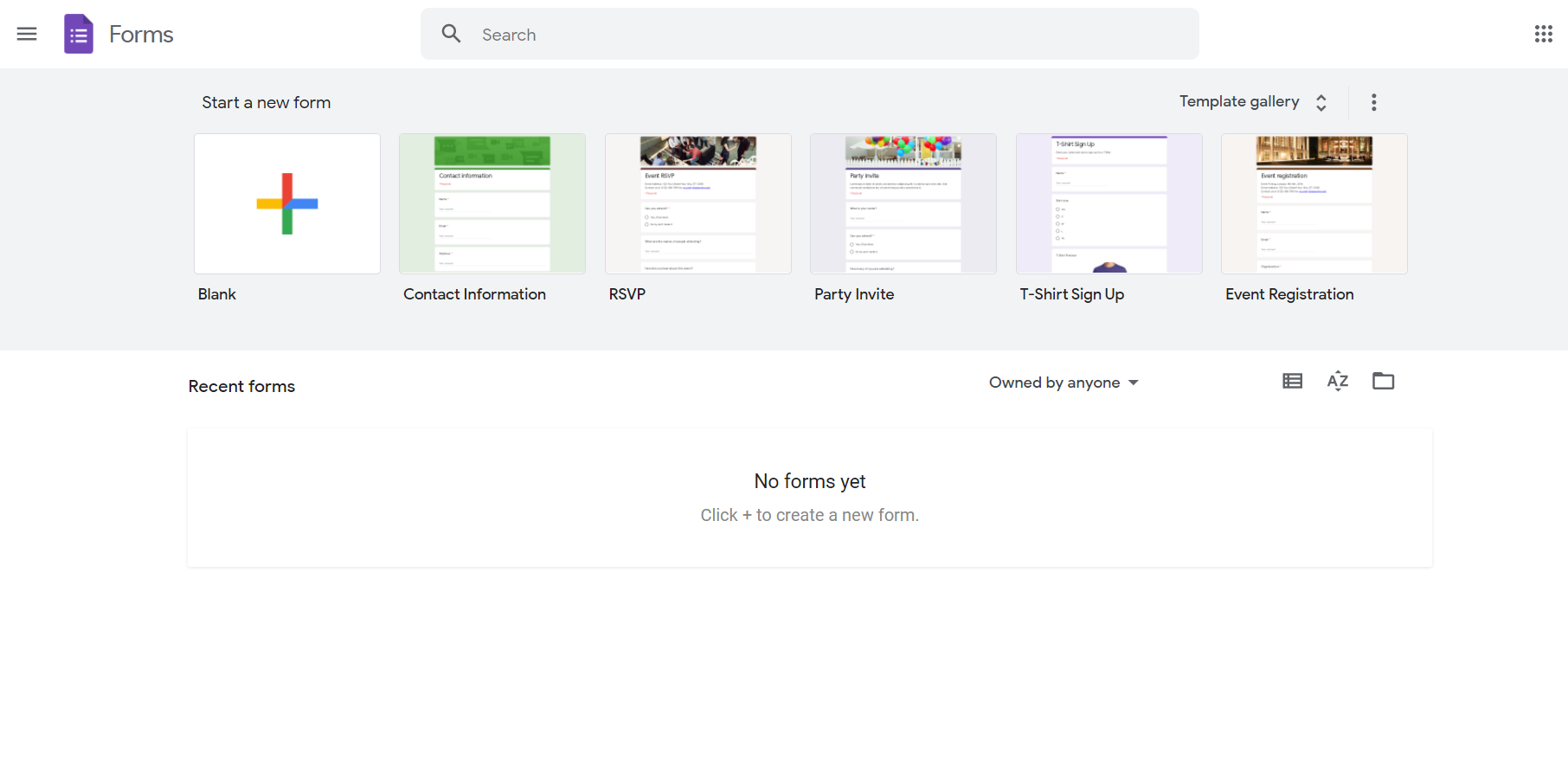Create a Blank form
Image resolution: width=1568 pixels, height=759 pixels.
tap(287, 204)
